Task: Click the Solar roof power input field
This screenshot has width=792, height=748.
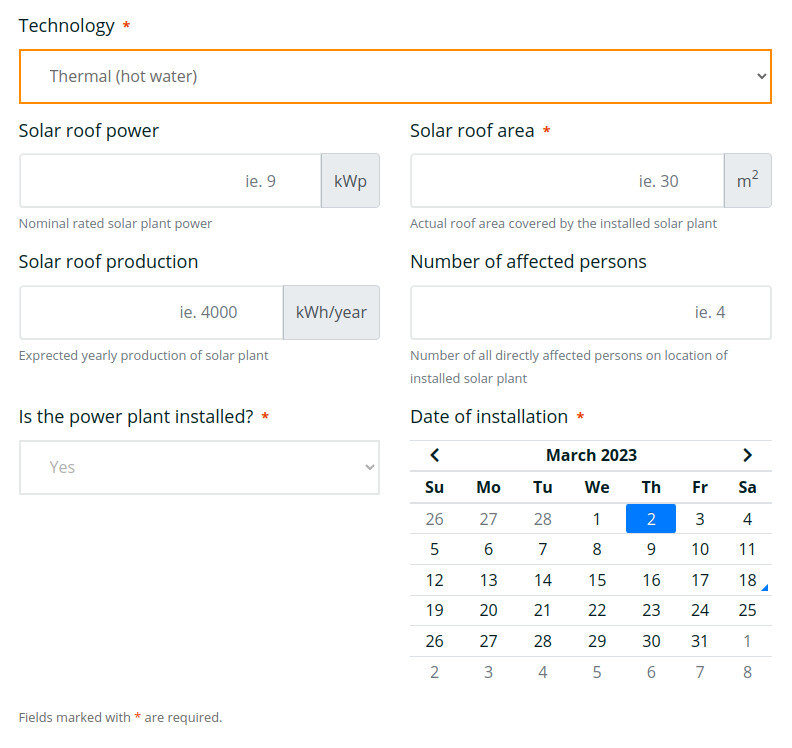Action: click(170, 181)
